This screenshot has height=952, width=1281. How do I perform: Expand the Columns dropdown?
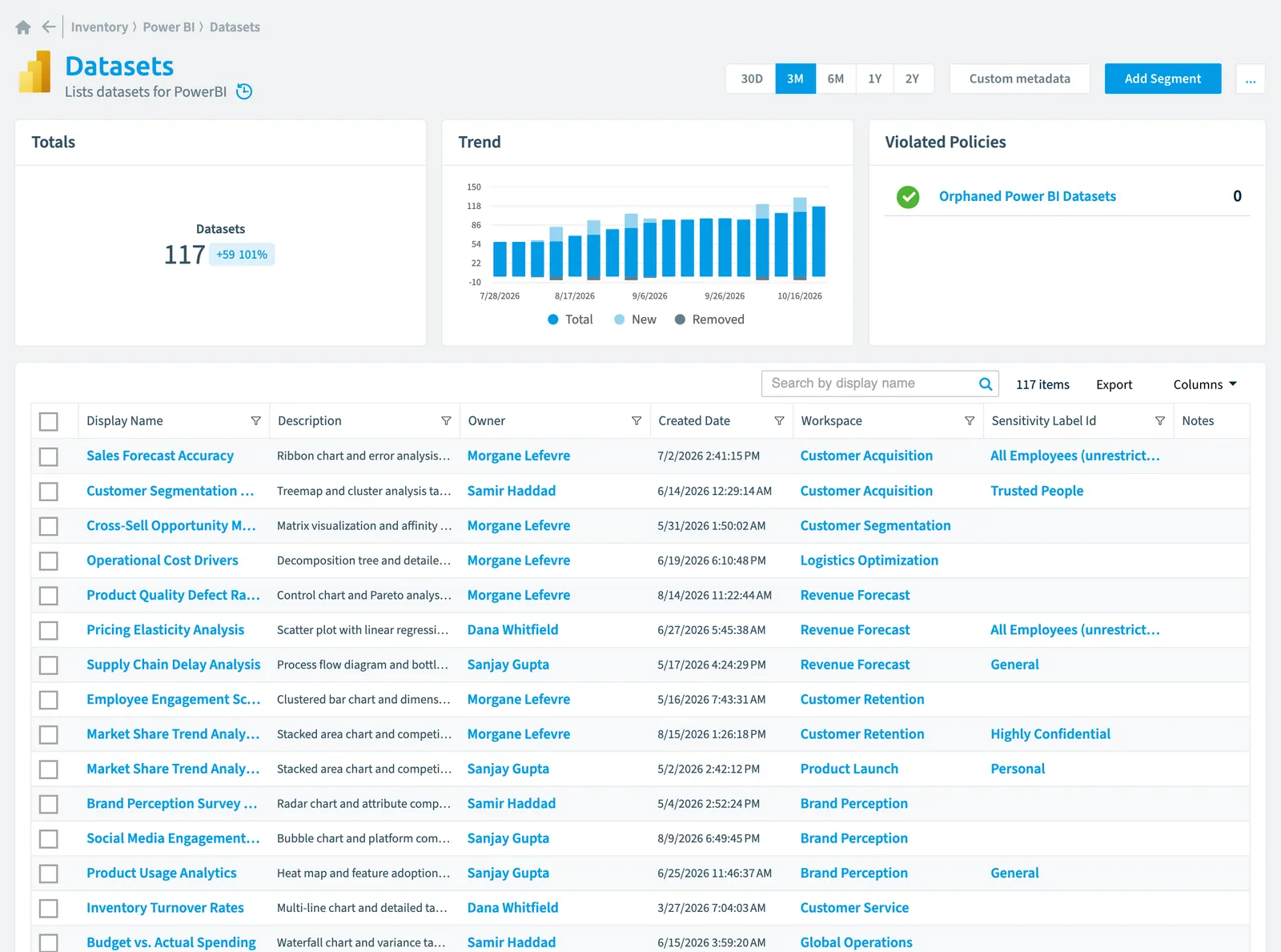(1205, 384)
